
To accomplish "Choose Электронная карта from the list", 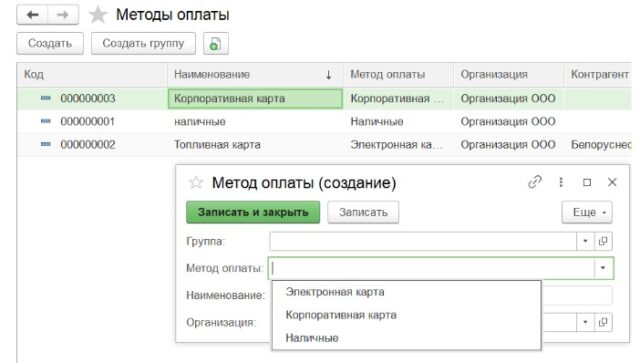I will point(407,292).
